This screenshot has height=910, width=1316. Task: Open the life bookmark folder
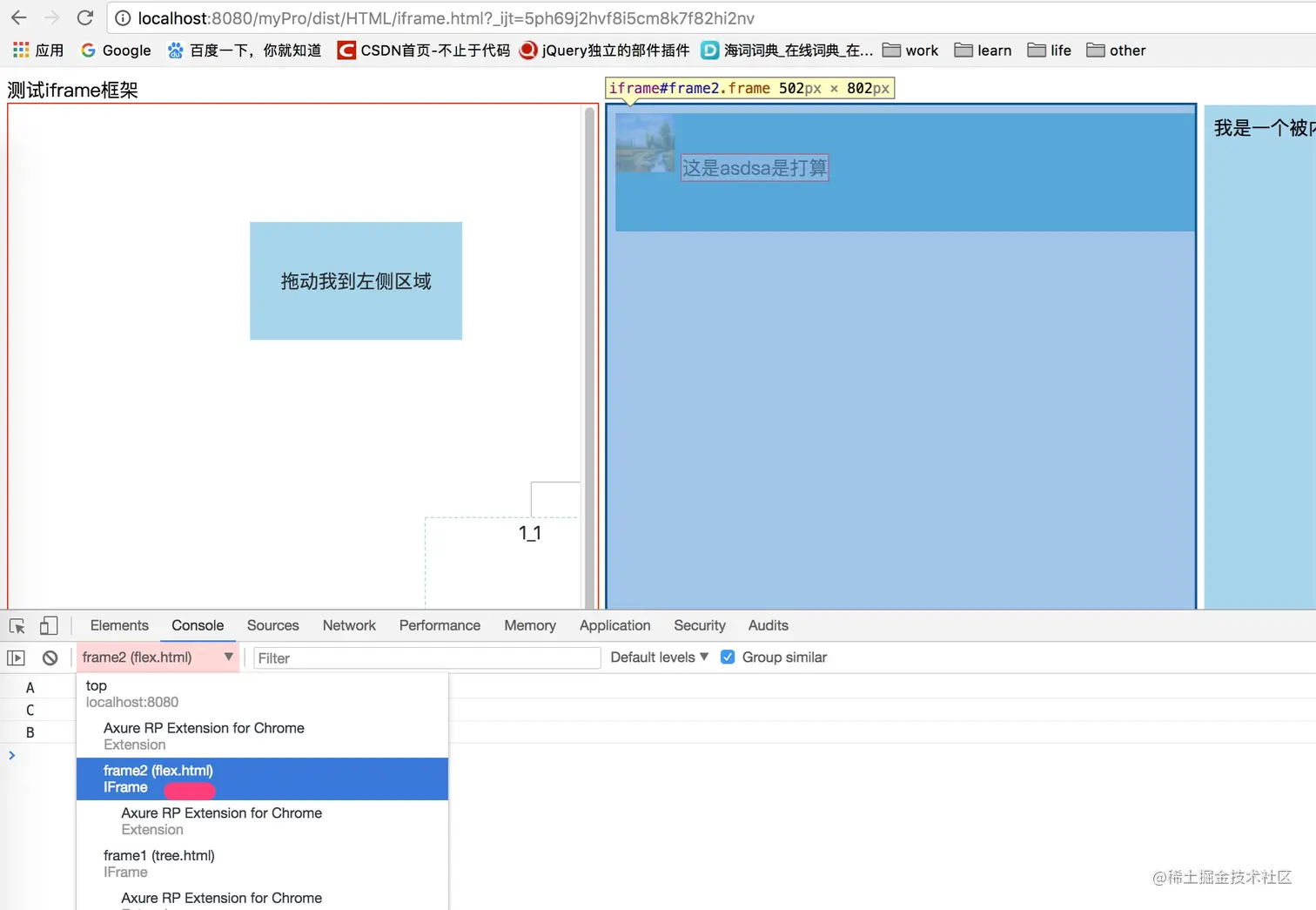click(x=1049, y=51)
